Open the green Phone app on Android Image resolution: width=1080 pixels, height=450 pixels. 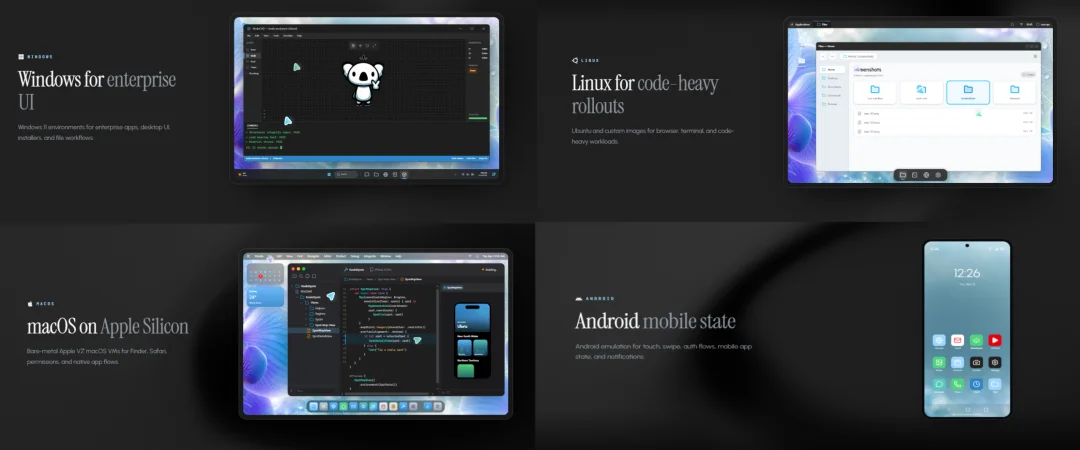(957, 384)
